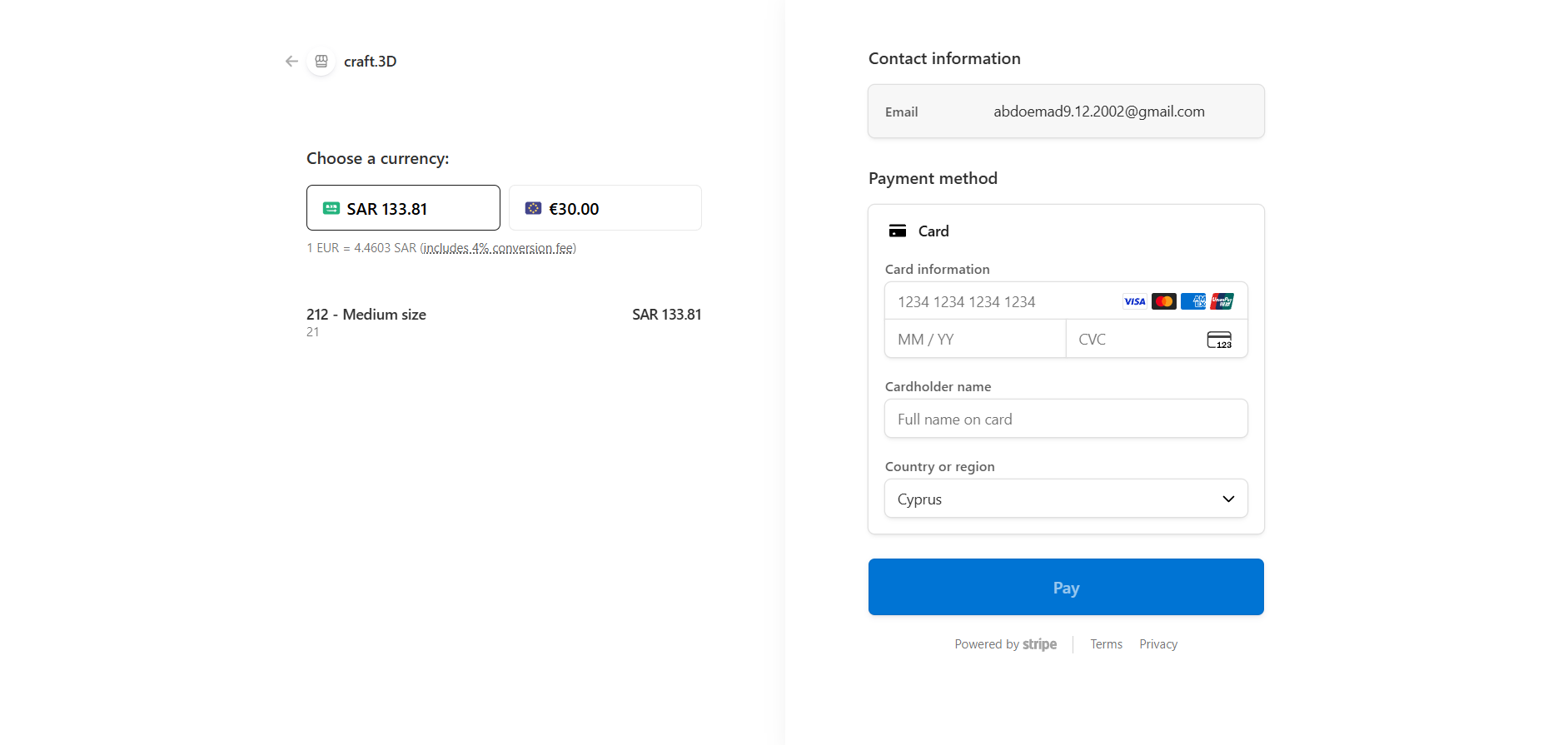Open the Powered by Stripe link
Screen dimensions: 1568x745
click(1006, 644)
